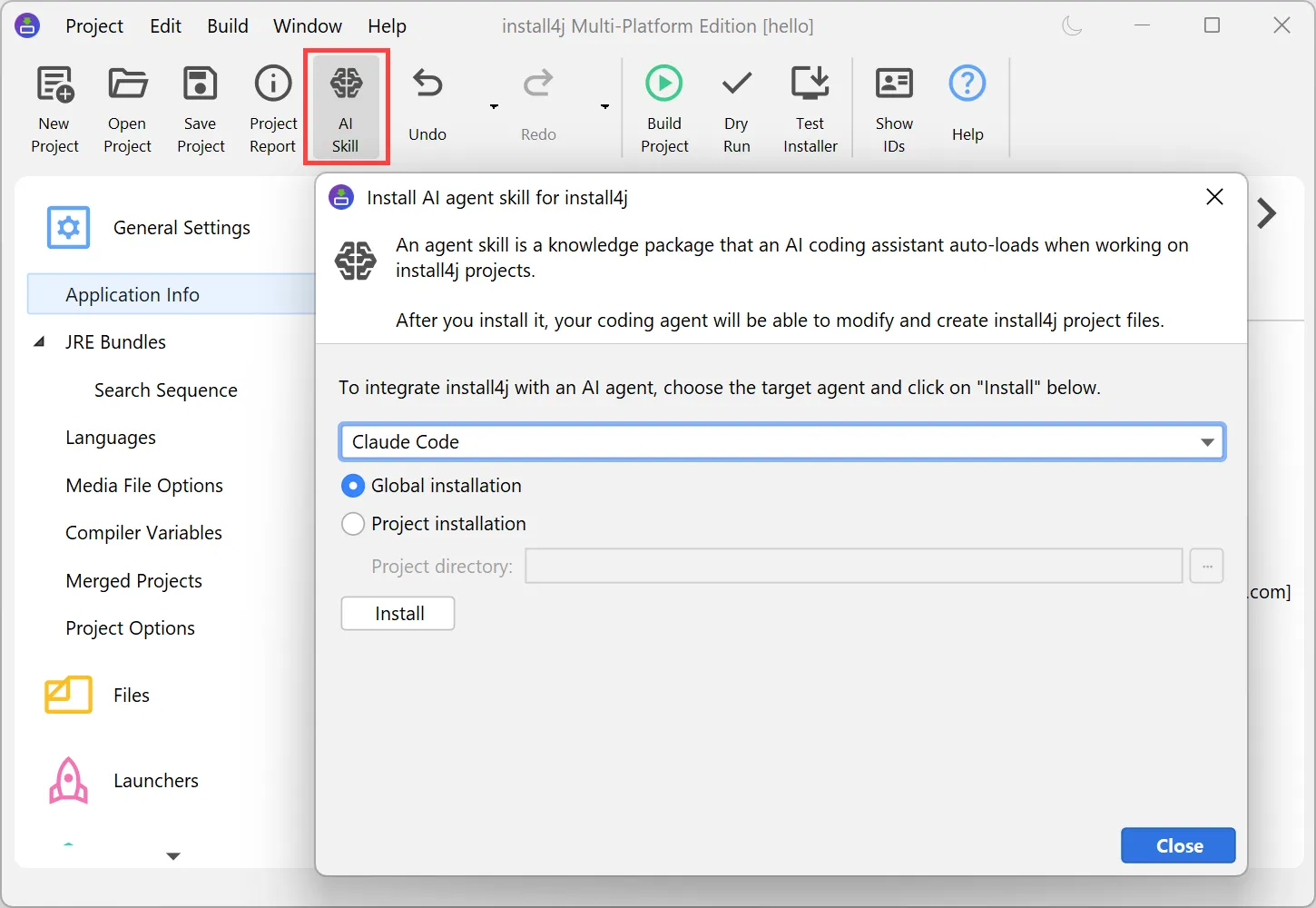
Task: Open the Claude Code agent dropdown
Action: (781, 442)
